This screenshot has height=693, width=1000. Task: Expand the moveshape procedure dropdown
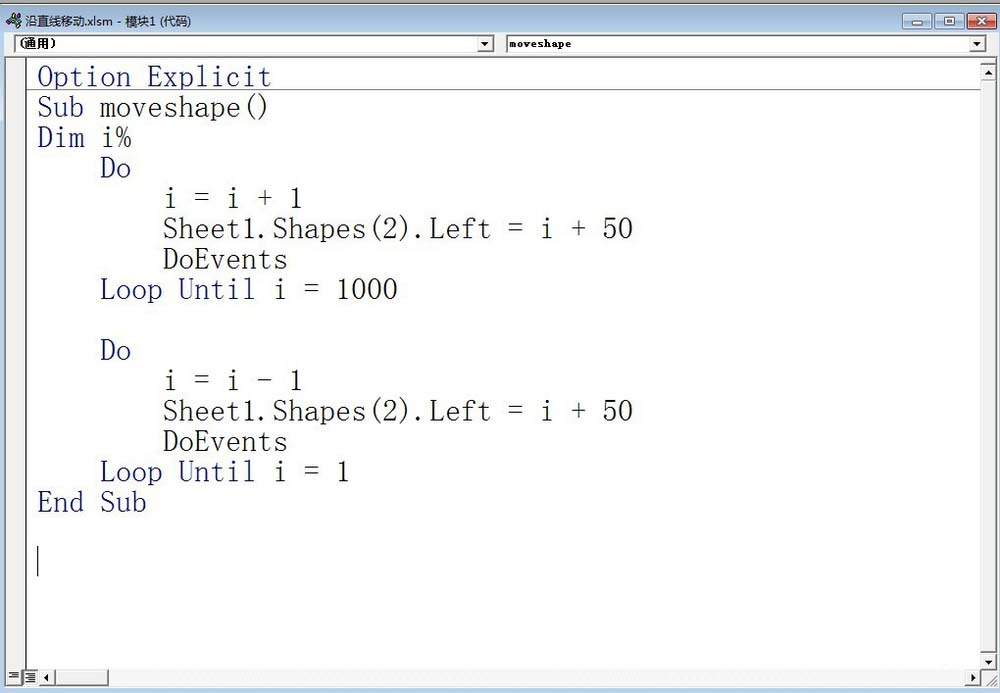pos(977,44)
